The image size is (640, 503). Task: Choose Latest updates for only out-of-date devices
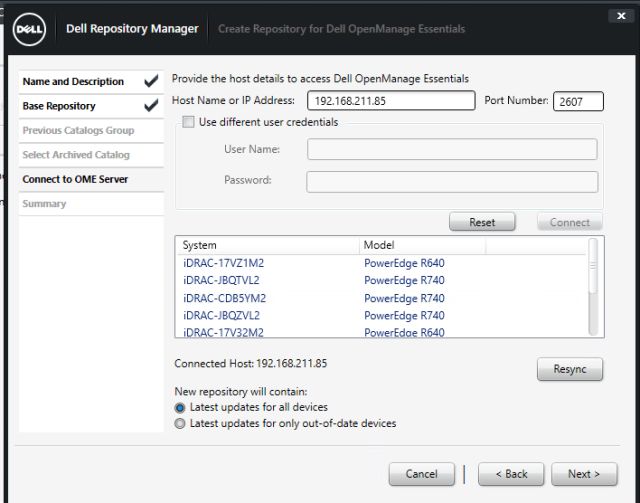tap(180, 423)
